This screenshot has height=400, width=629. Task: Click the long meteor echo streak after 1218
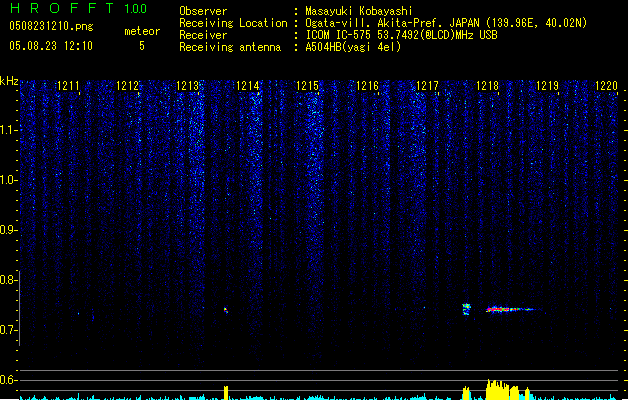coord(512,309)
